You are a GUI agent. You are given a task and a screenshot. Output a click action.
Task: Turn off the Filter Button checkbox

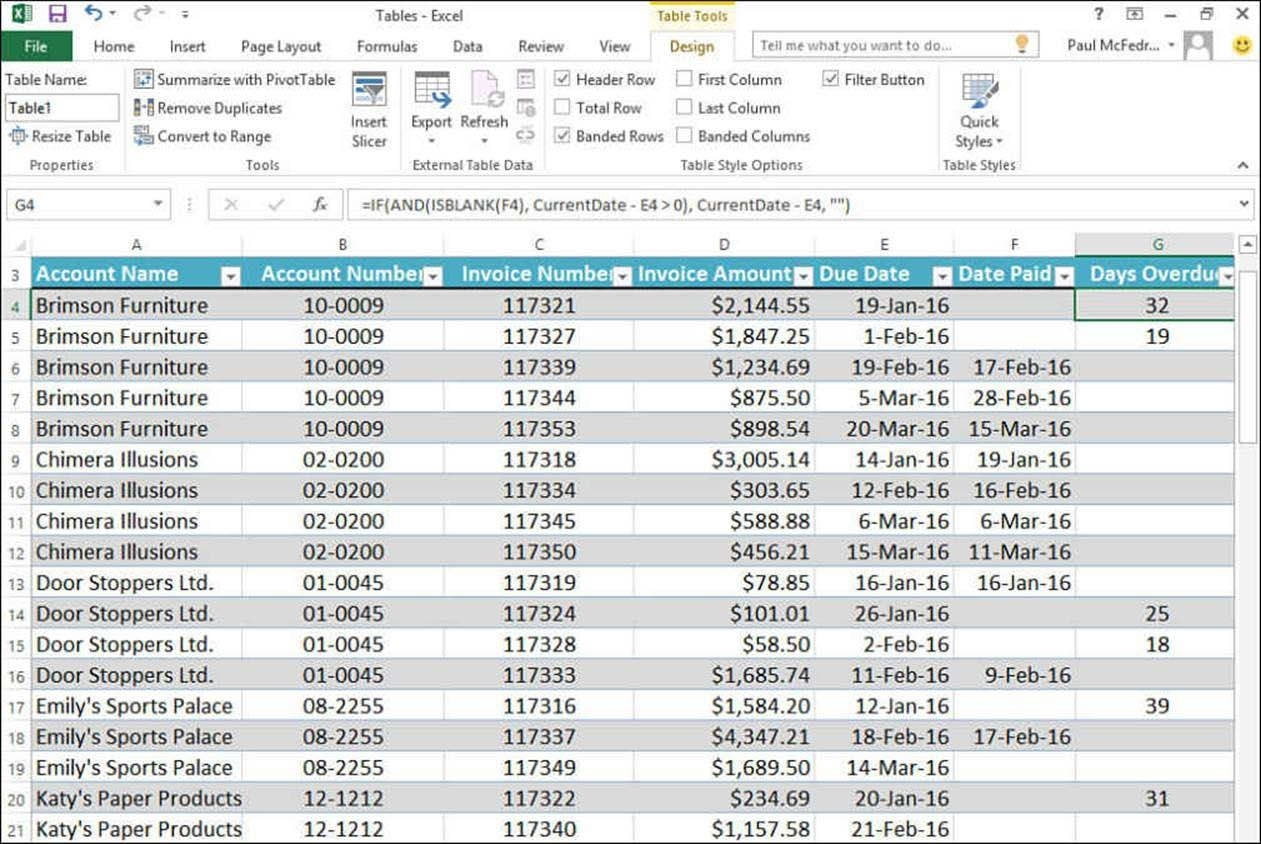pos(831,79)
